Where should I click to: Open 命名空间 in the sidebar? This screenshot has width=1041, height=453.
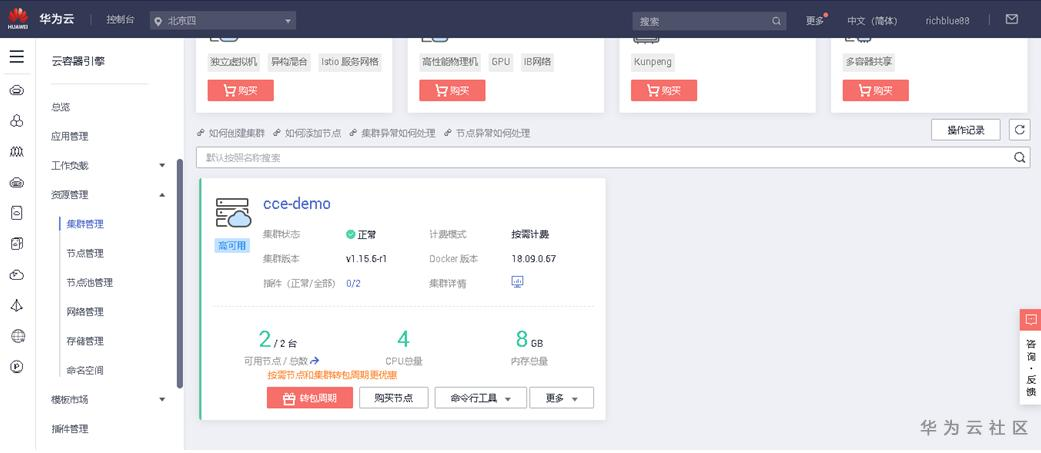[x=85, y=370]
